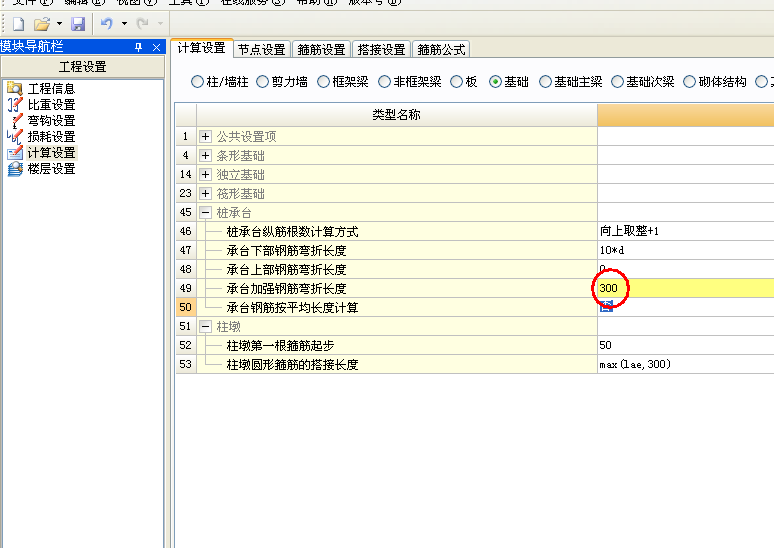Image resolution: width=774 pixels, height=548 pixels.
Task: Switch to the 箍筋公式 tab
Action: tap(441, 49)
